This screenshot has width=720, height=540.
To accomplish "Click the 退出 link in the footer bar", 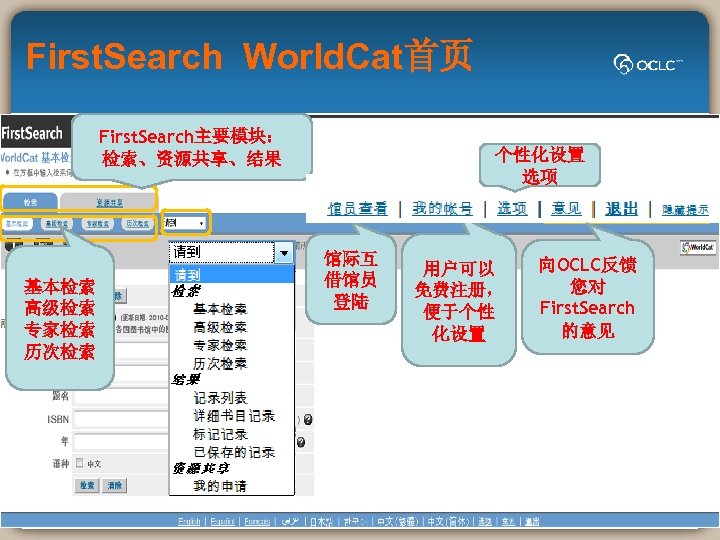I will (532, 522).
